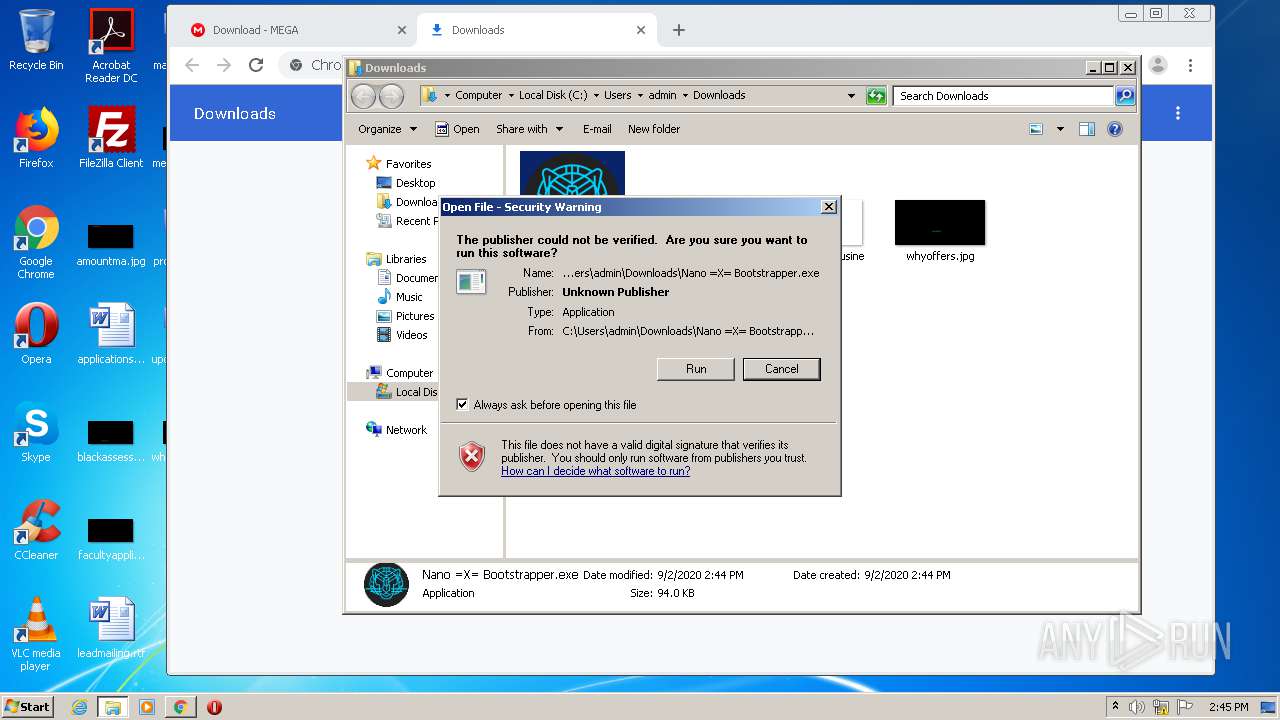Viewport: 1280px width, 720px height.
Task: Open Explorer help icon
Action: (1115, 129)
